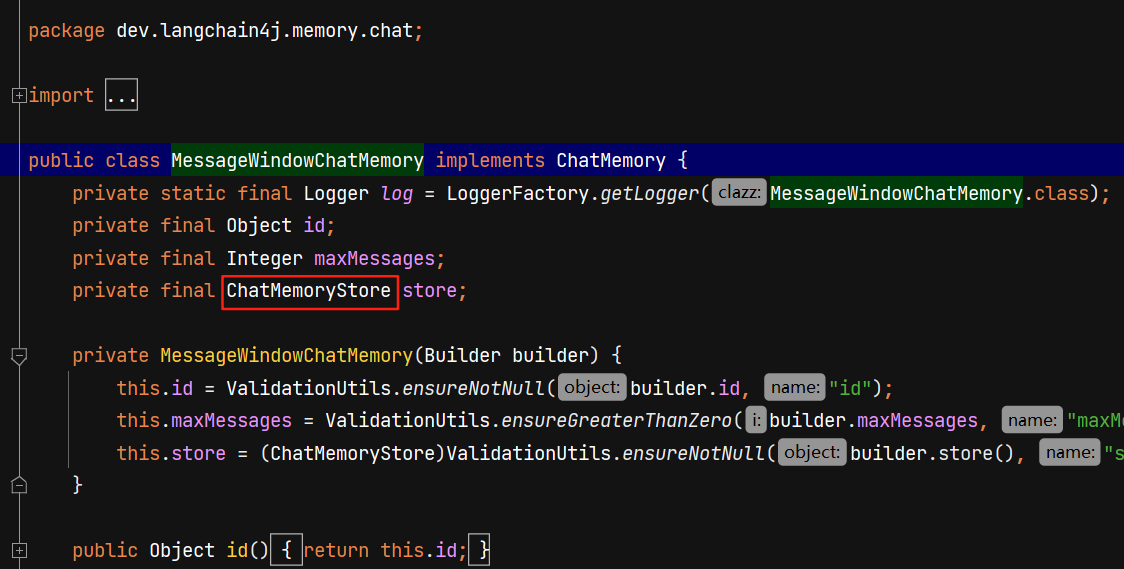
Task: Click the Builder parameter type
Action: 462,355
